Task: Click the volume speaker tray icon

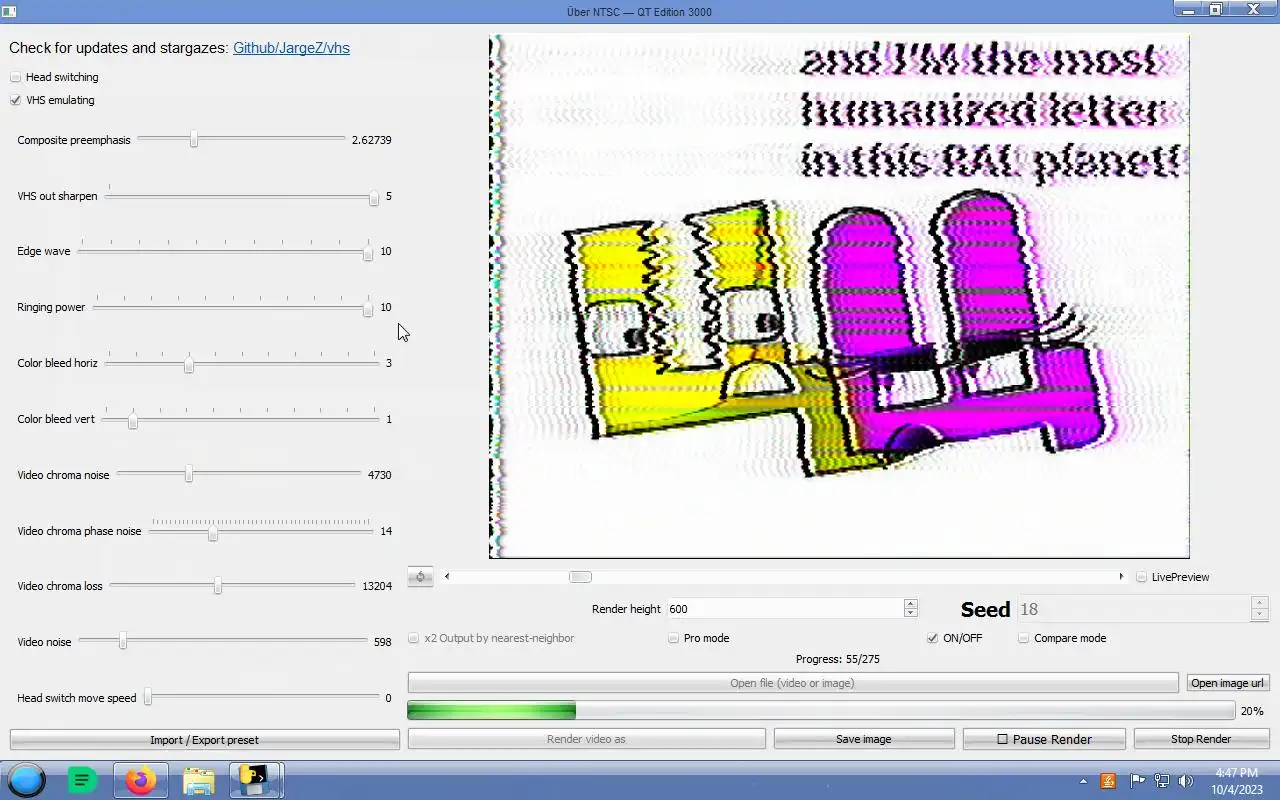Action: pos(1186,781)
